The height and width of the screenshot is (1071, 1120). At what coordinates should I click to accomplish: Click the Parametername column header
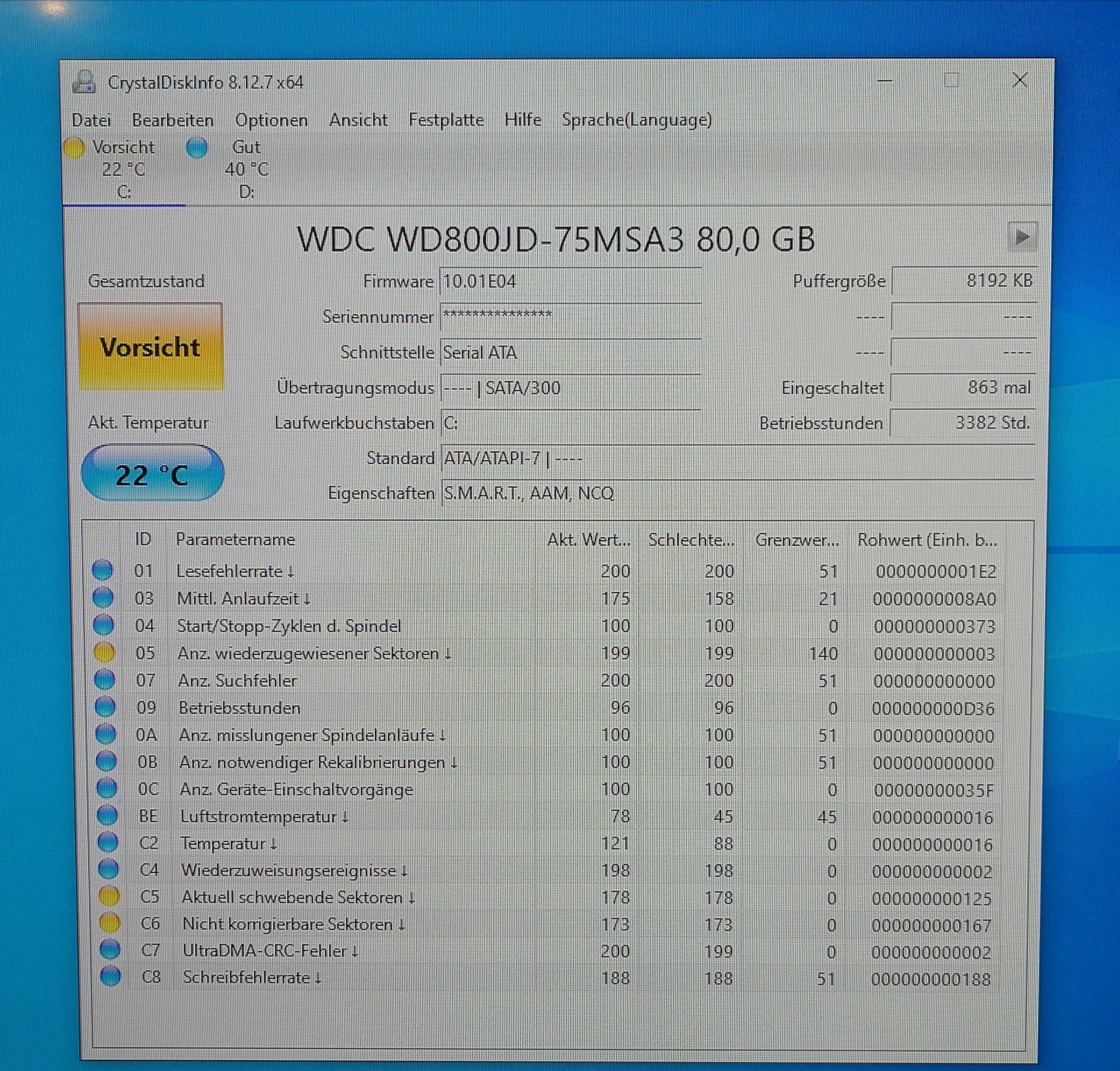235,539
